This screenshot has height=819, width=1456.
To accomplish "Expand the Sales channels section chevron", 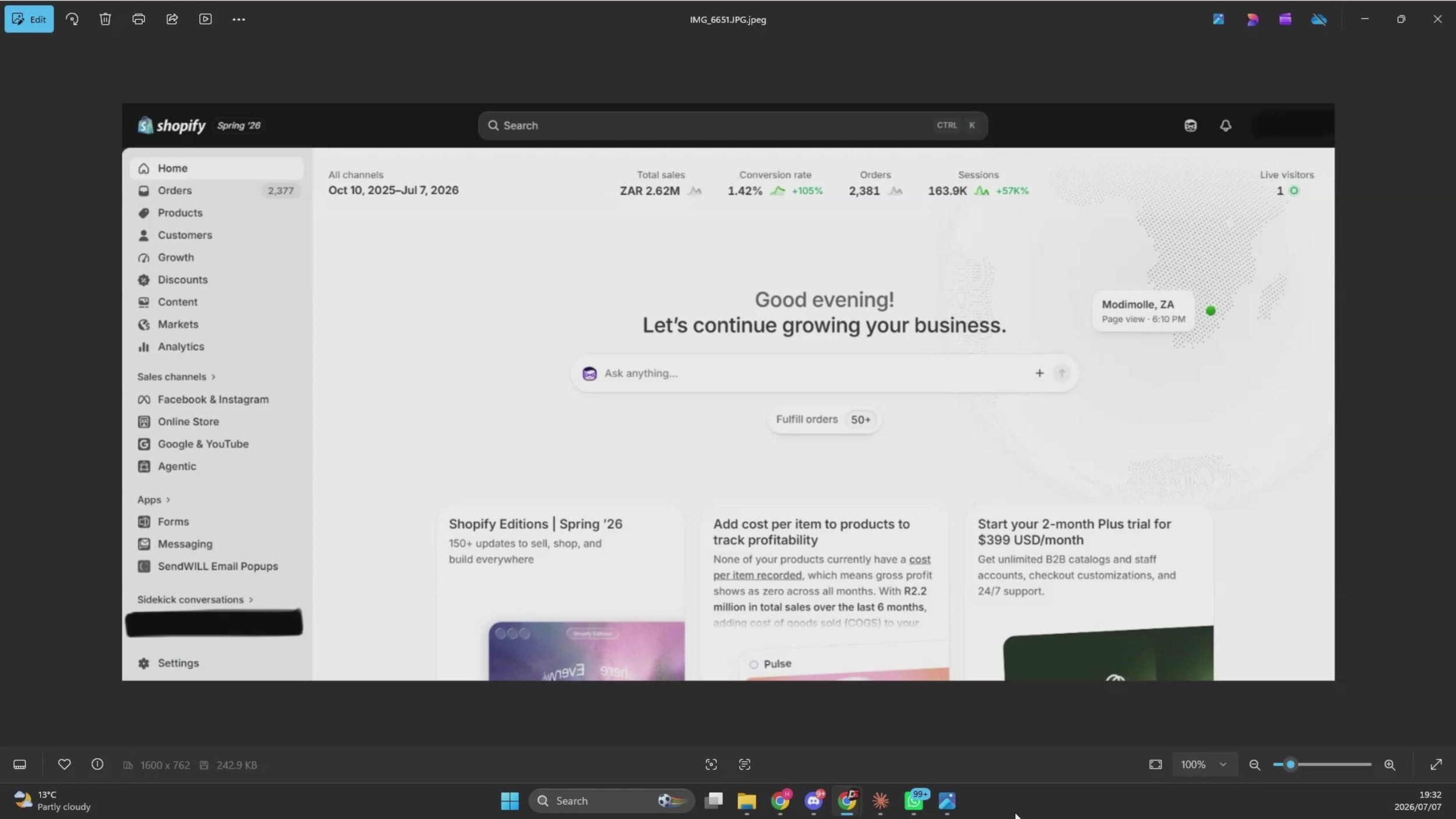I will (213, 377).
